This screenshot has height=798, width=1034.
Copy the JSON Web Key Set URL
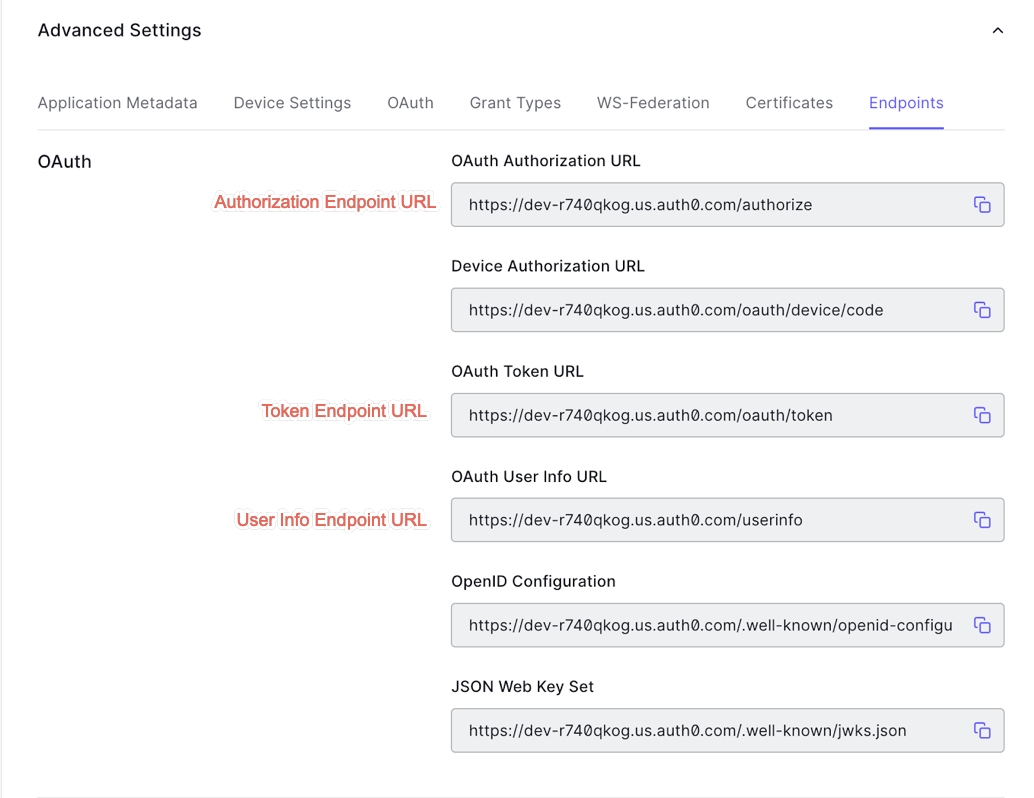click(982, 730)
